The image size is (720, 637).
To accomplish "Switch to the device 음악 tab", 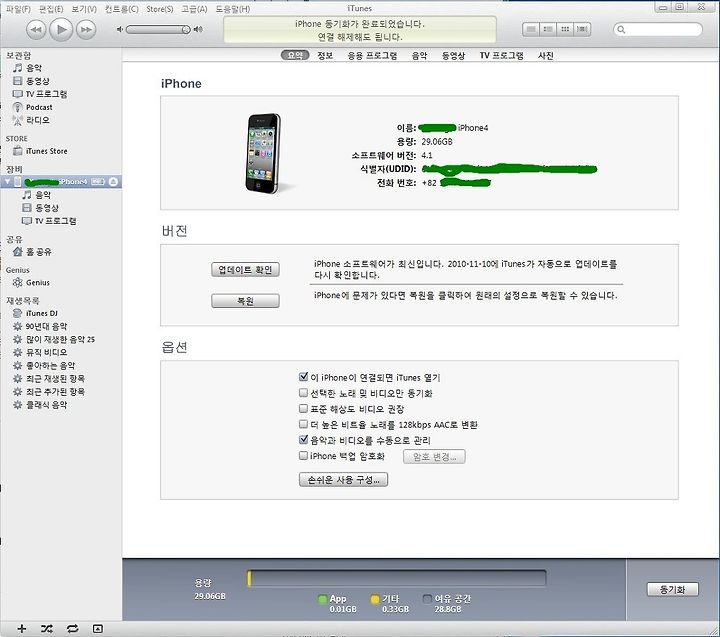I will point(419,56).
